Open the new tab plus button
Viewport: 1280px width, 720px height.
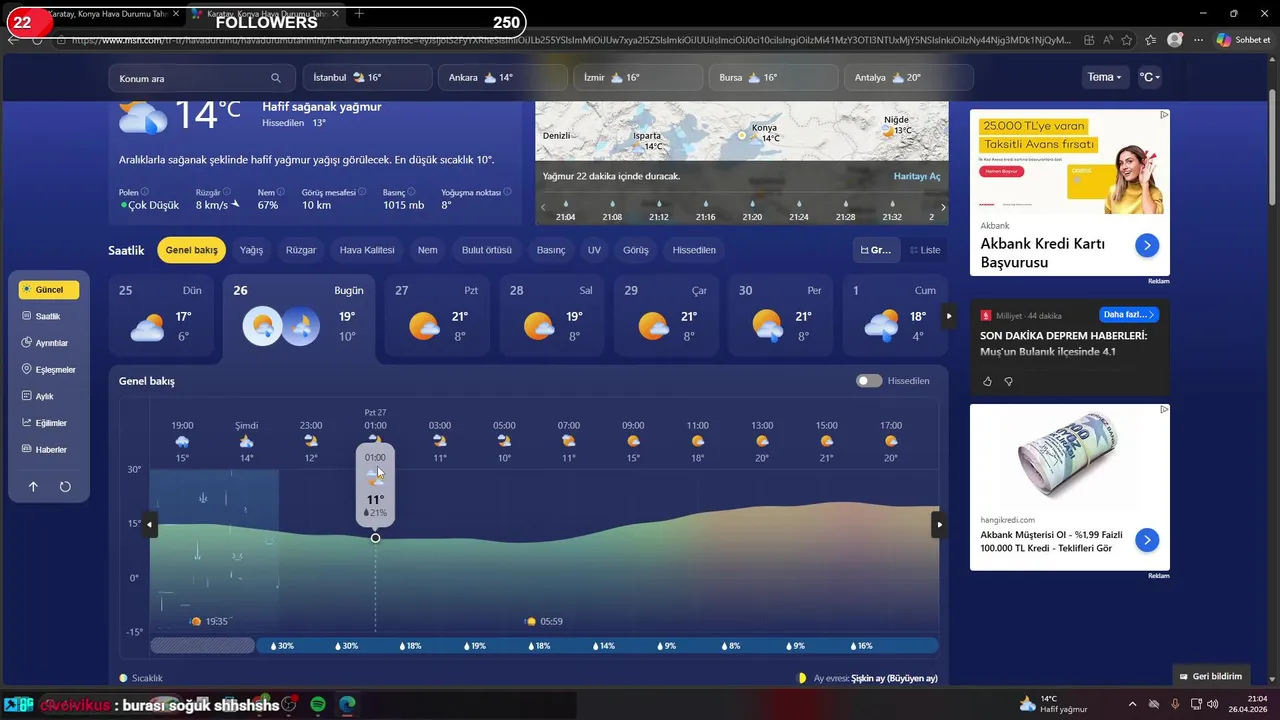(x=360, y=14)
